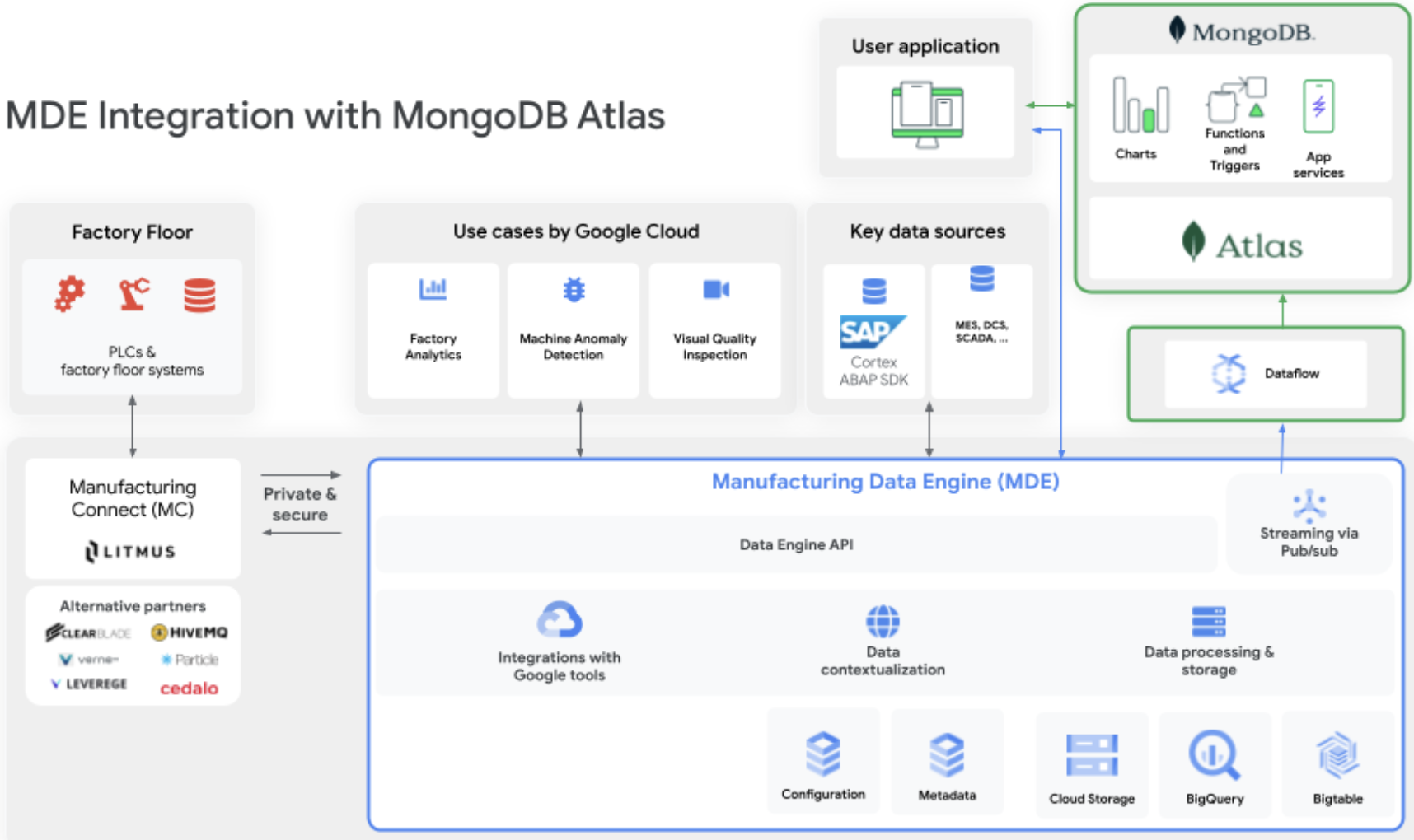Select the Atlas logo
Viewport: 1414px width, 840px height.
pos(1244,244)
